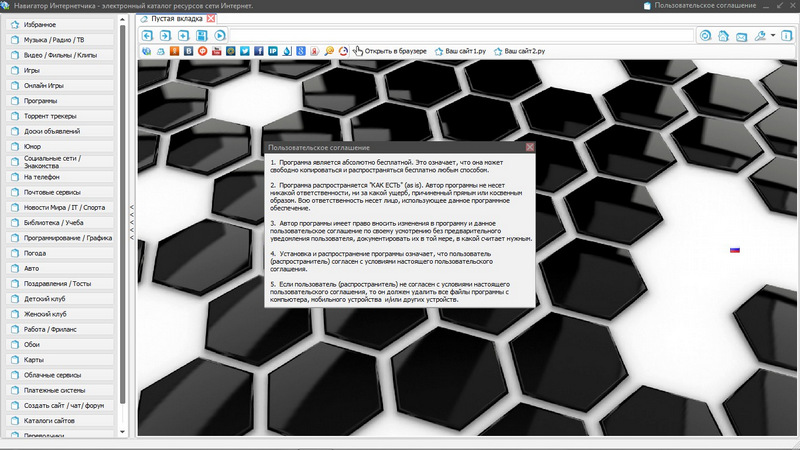Open the Ваш сайт1.ру bookmark

[460, 51]
